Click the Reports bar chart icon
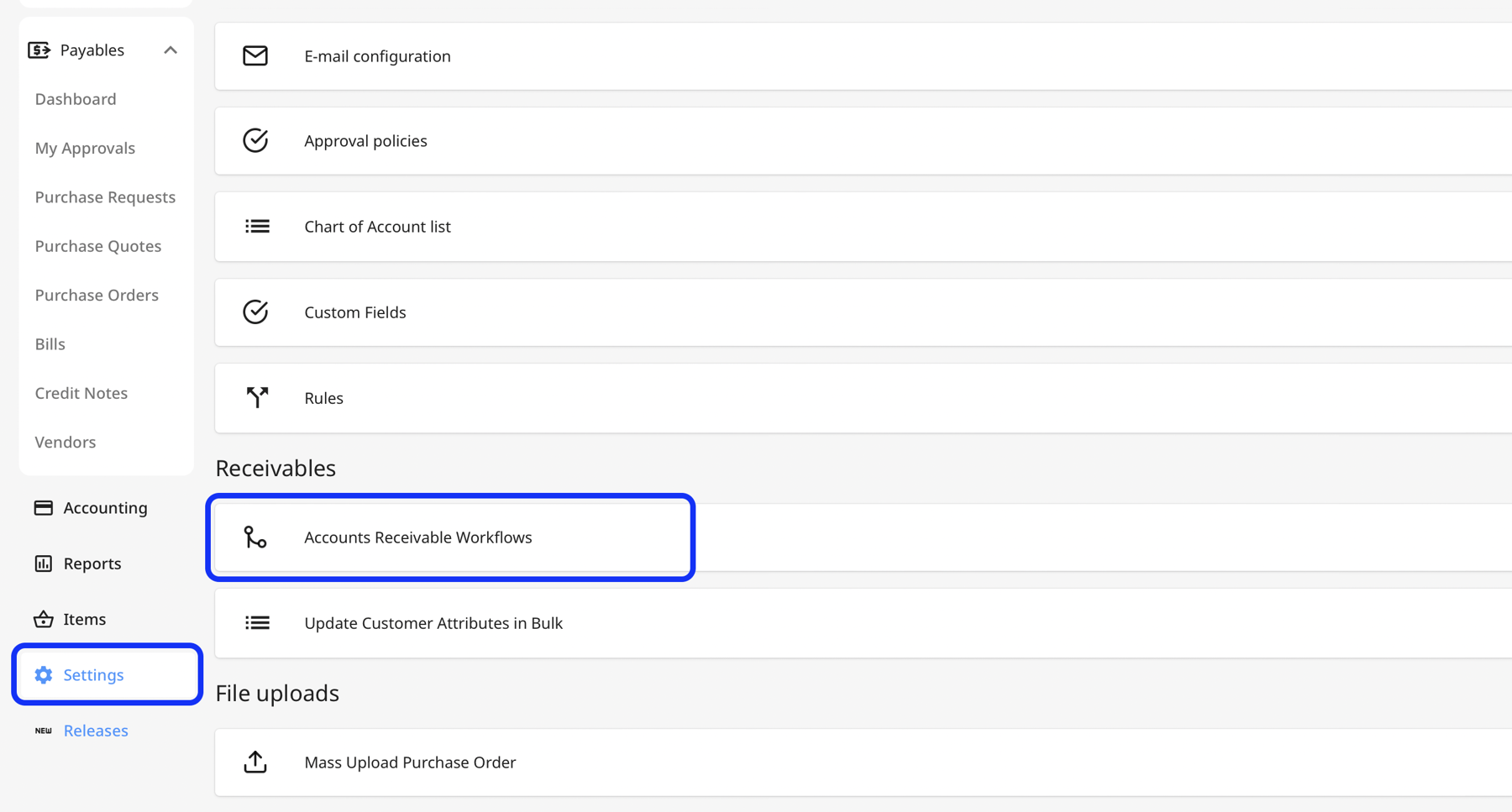This screenshot has height=812, width=1512. coord(43,563)
